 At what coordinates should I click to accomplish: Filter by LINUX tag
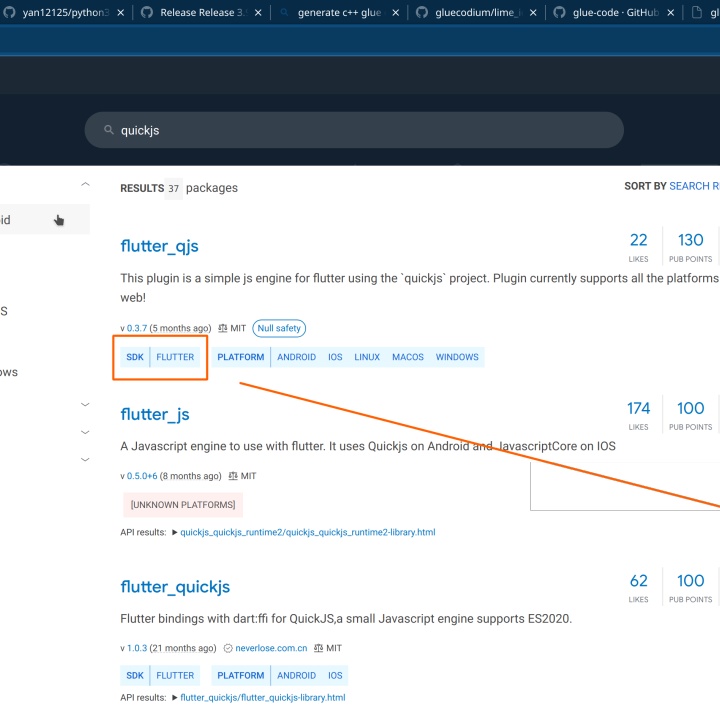coord(367,357)
